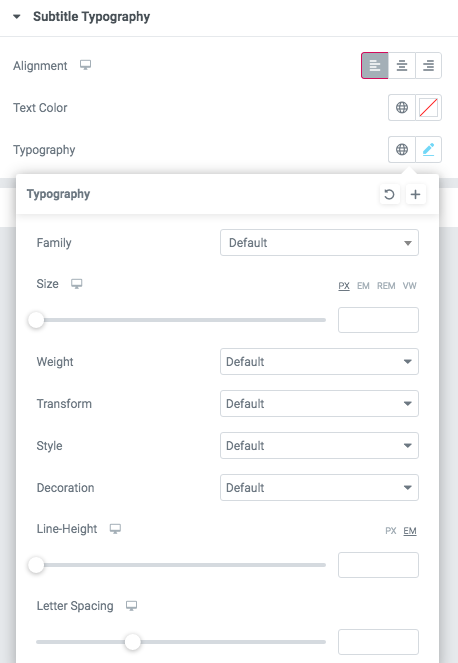The height and width of the screenshot is (663, 458).
Task: Select right text alignment icon
Action: point(428,66)
